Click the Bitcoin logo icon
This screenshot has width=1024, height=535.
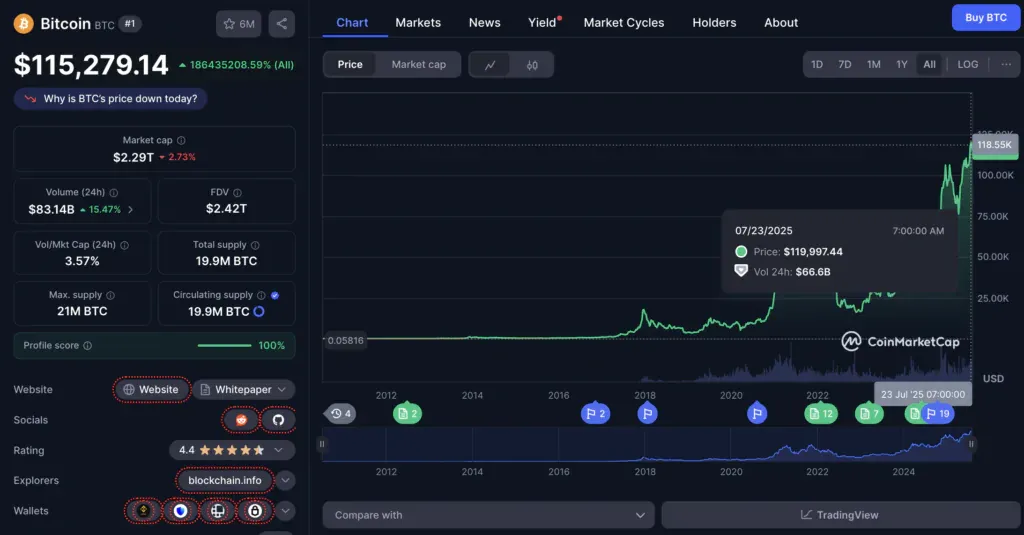(24, 24)
